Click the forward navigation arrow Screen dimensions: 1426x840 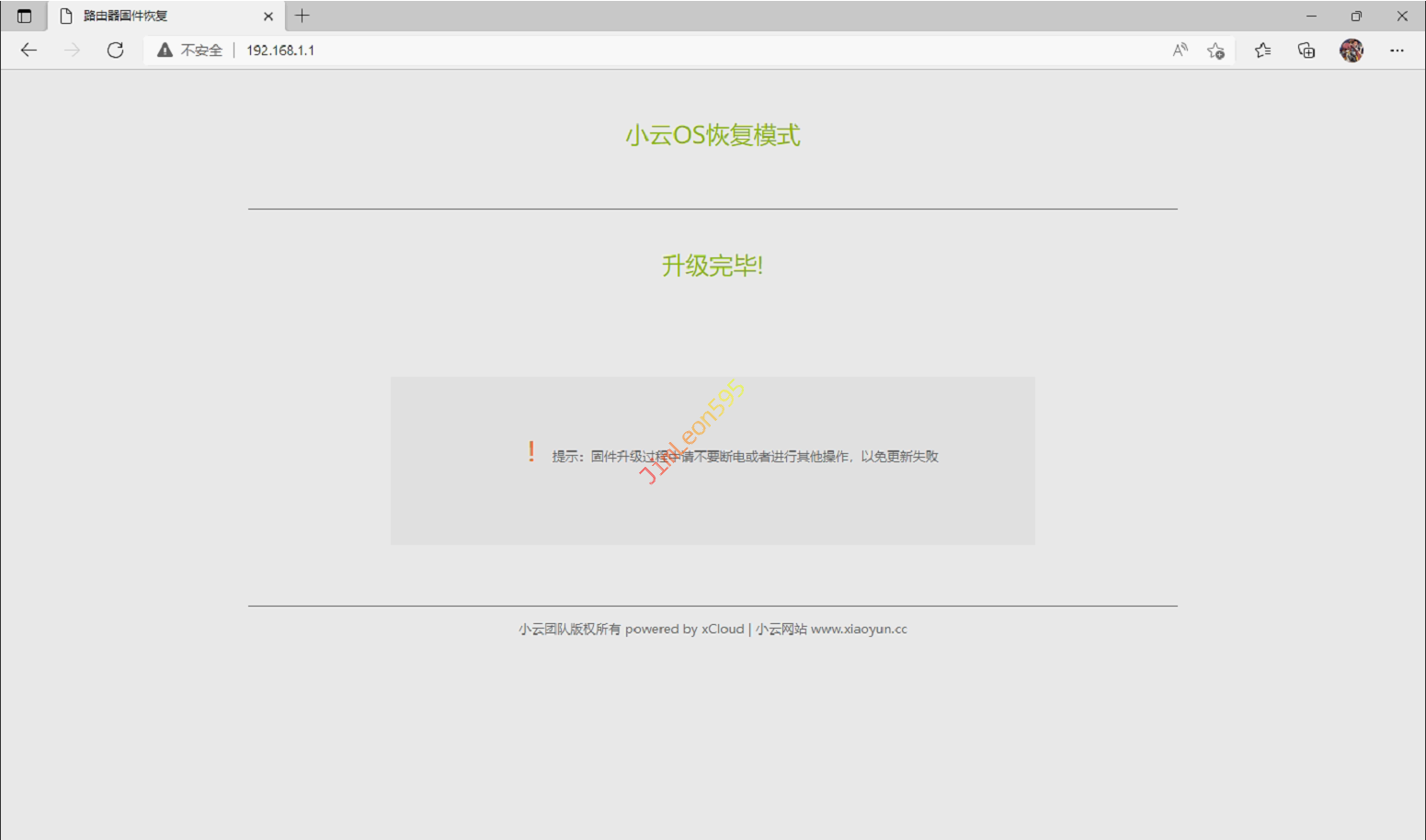[72, 51]
